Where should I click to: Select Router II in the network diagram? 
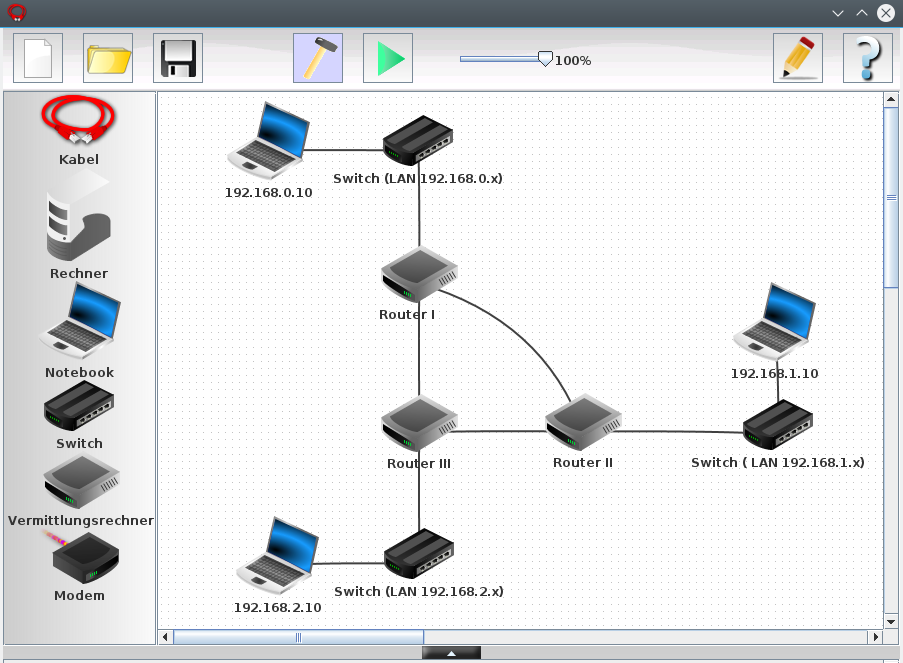pos(583,423)
